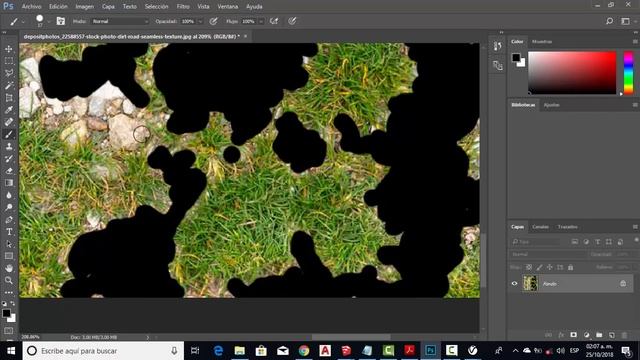Create new adjustment layer icon

point(587,335)
